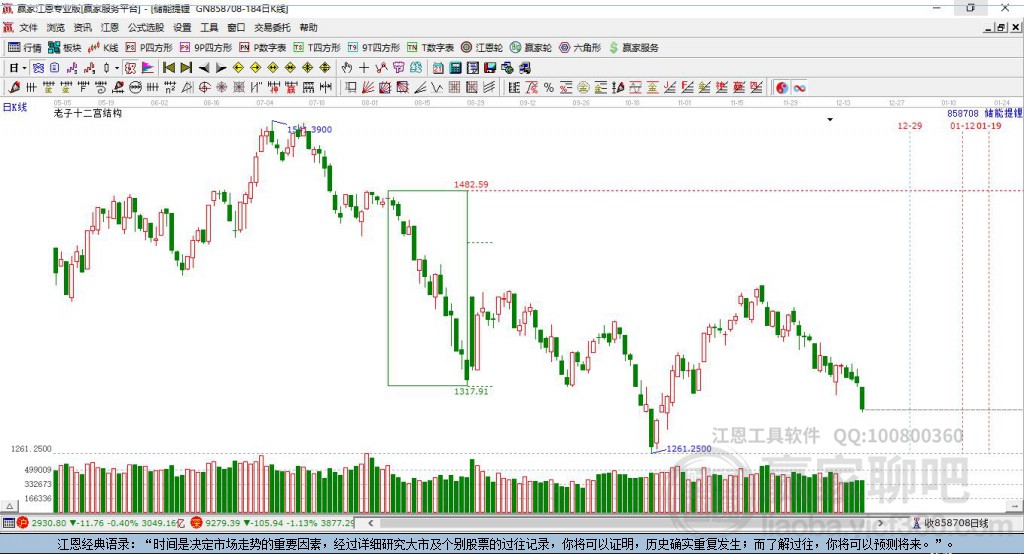Click the infinity loop icon
Screen dimensions: 1024x554
799,88
